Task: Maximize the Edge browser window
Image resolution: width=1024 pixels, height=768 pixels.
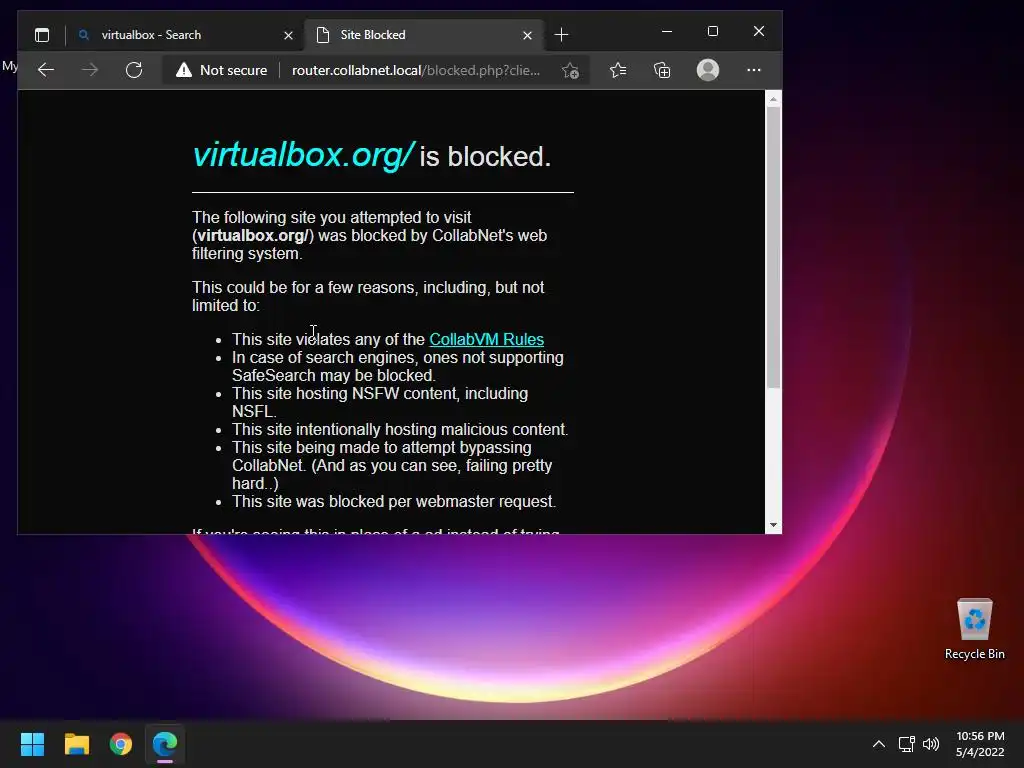Action: tap(712, 31)
